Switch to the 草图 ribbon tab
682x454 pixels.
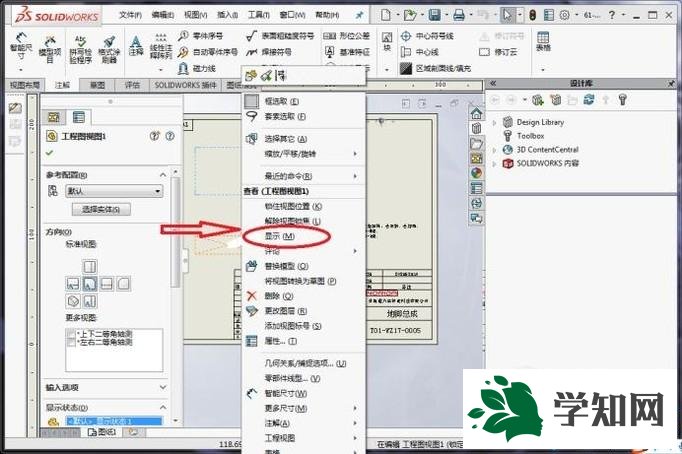[x=97, y=85]
